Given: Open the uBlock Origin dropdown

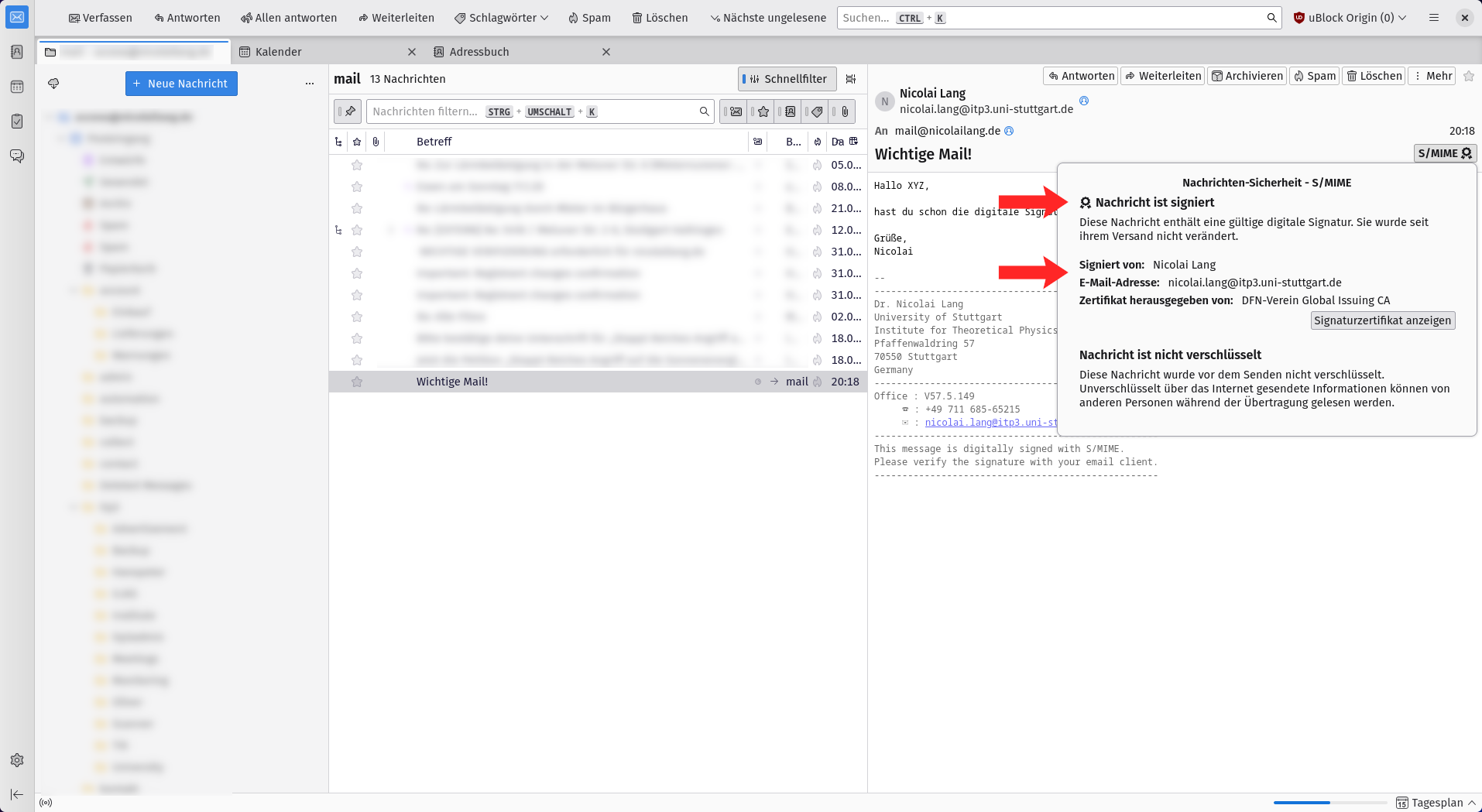Looking at the screenshot, I should (1349, 17).
